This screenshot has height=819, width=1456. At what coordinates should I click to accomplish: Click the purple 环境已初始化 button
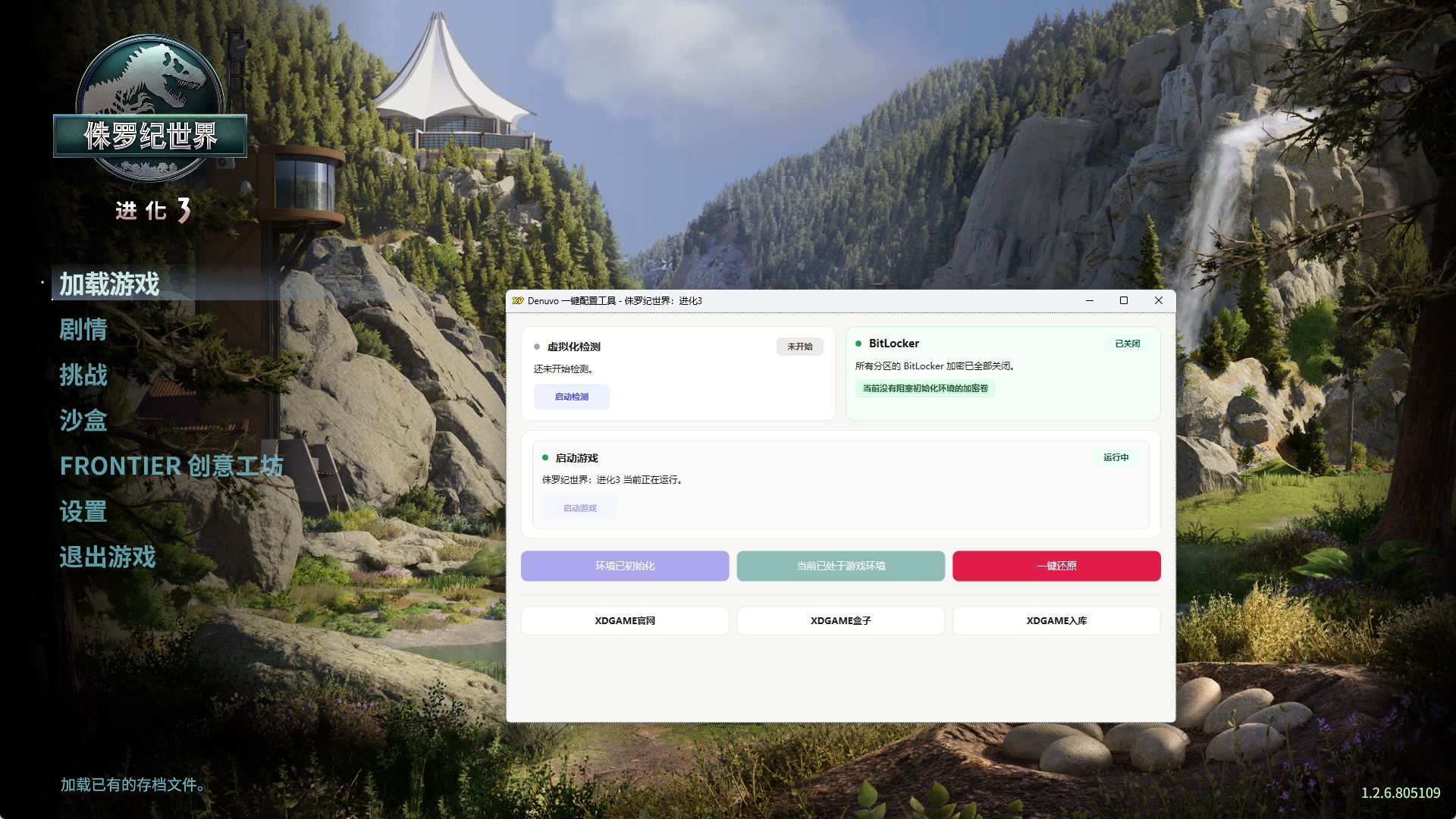pyautogui.click(x=624, y=566)
